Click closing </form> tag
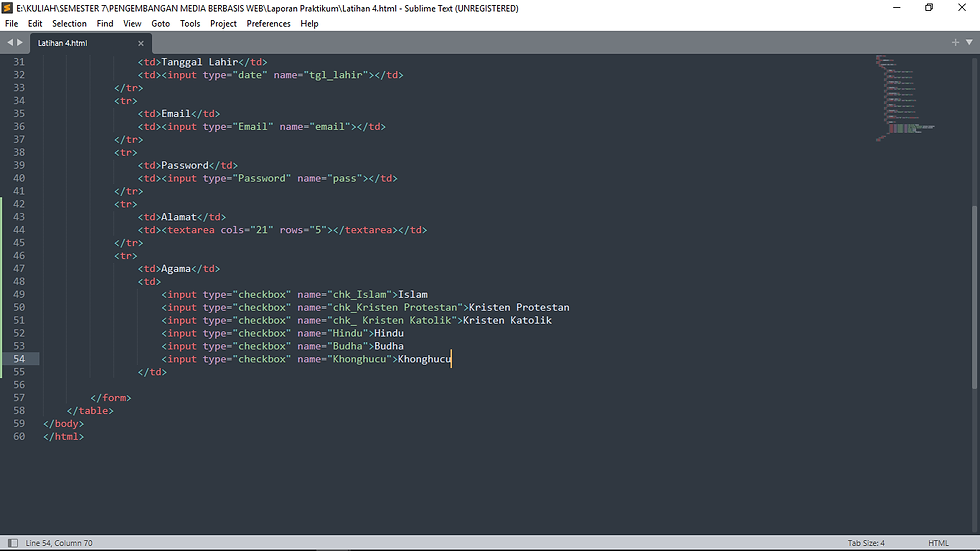 (x=111, y=398)
